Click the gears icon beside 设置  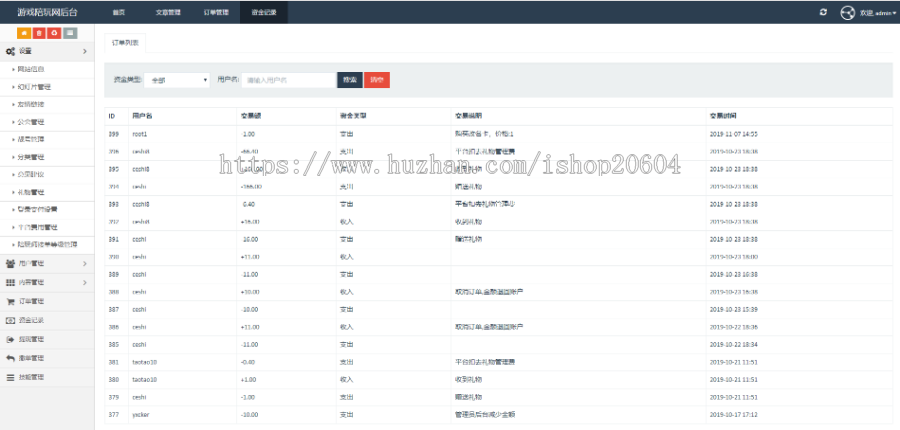pyautogui.click(x=10, y=51)
